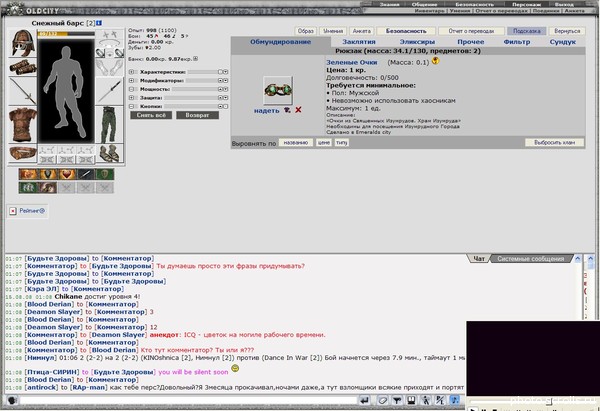Click the bracers equipment slot

[23, 67]
